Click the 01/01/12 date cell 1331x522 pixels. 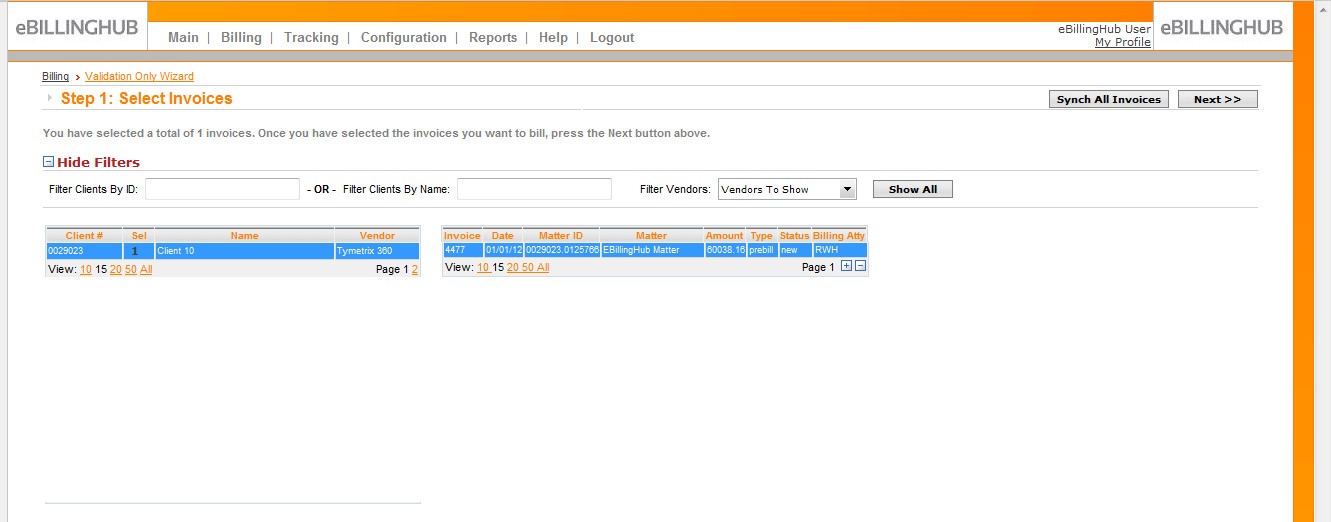click(503, 250)
